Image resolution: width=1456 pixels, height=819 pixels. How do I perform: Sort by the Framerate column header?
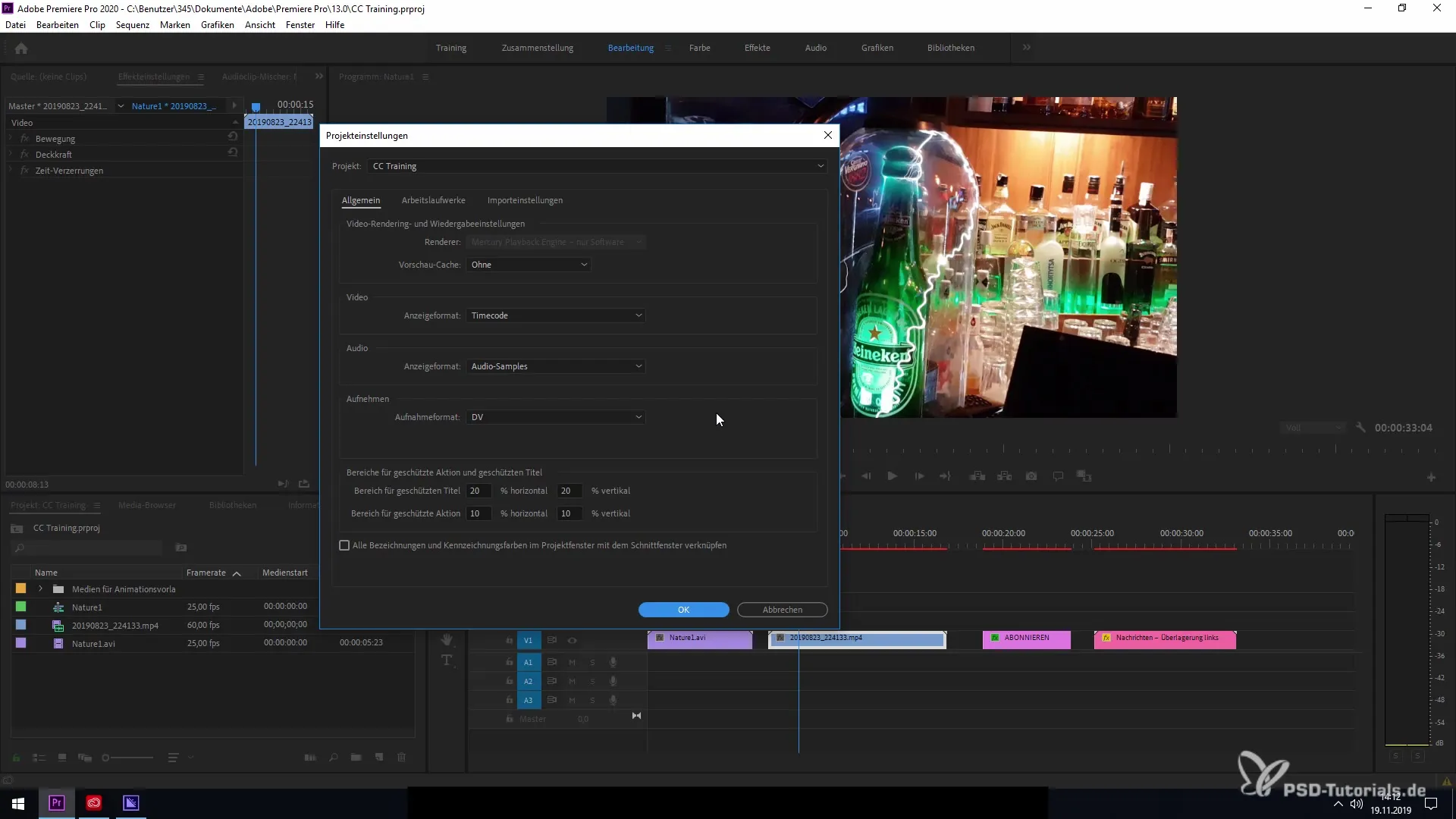[x=206, y=573]
